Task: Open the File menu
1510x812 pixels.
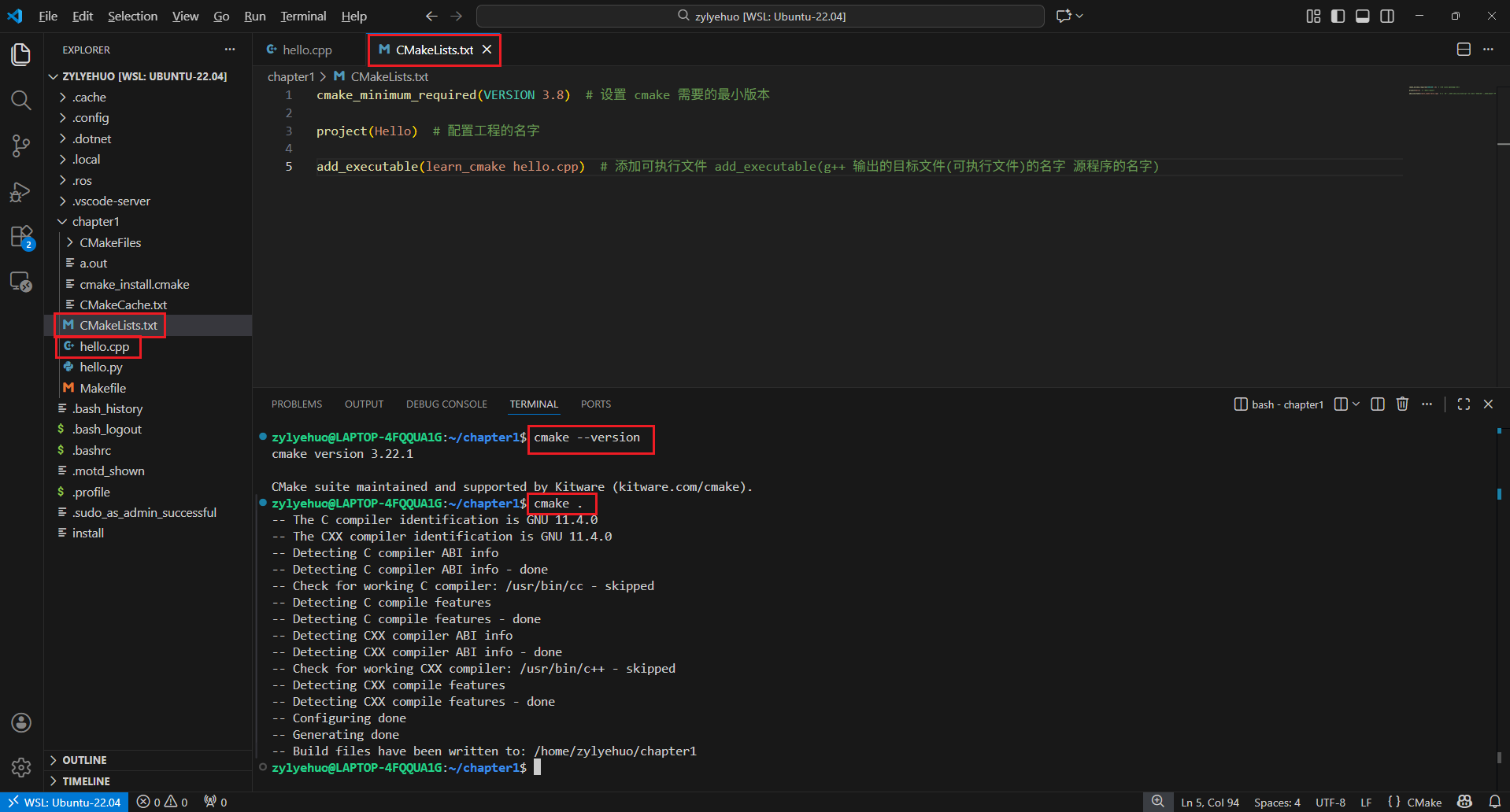Action: (x=48, y=16)
